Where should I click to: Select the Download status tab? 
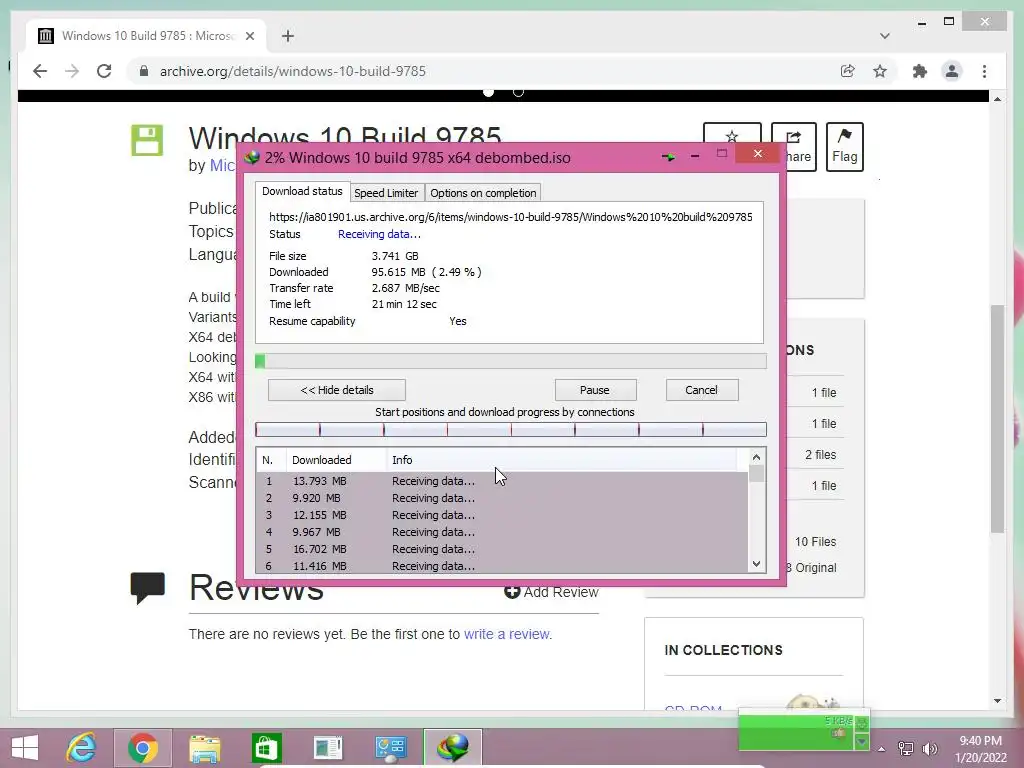point(302,191)
